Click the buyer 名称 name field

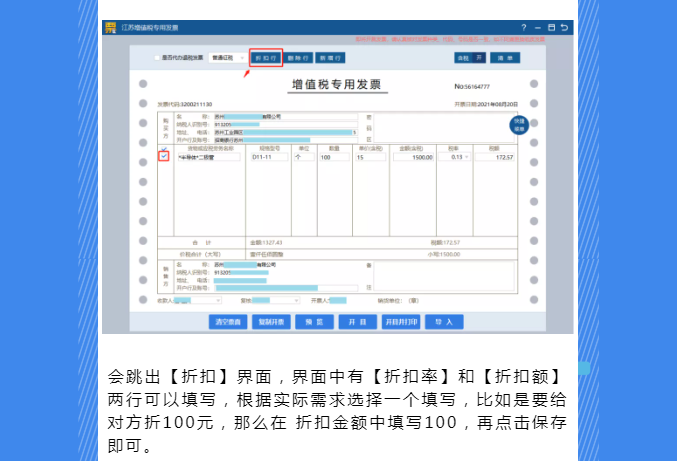(286, 117)
